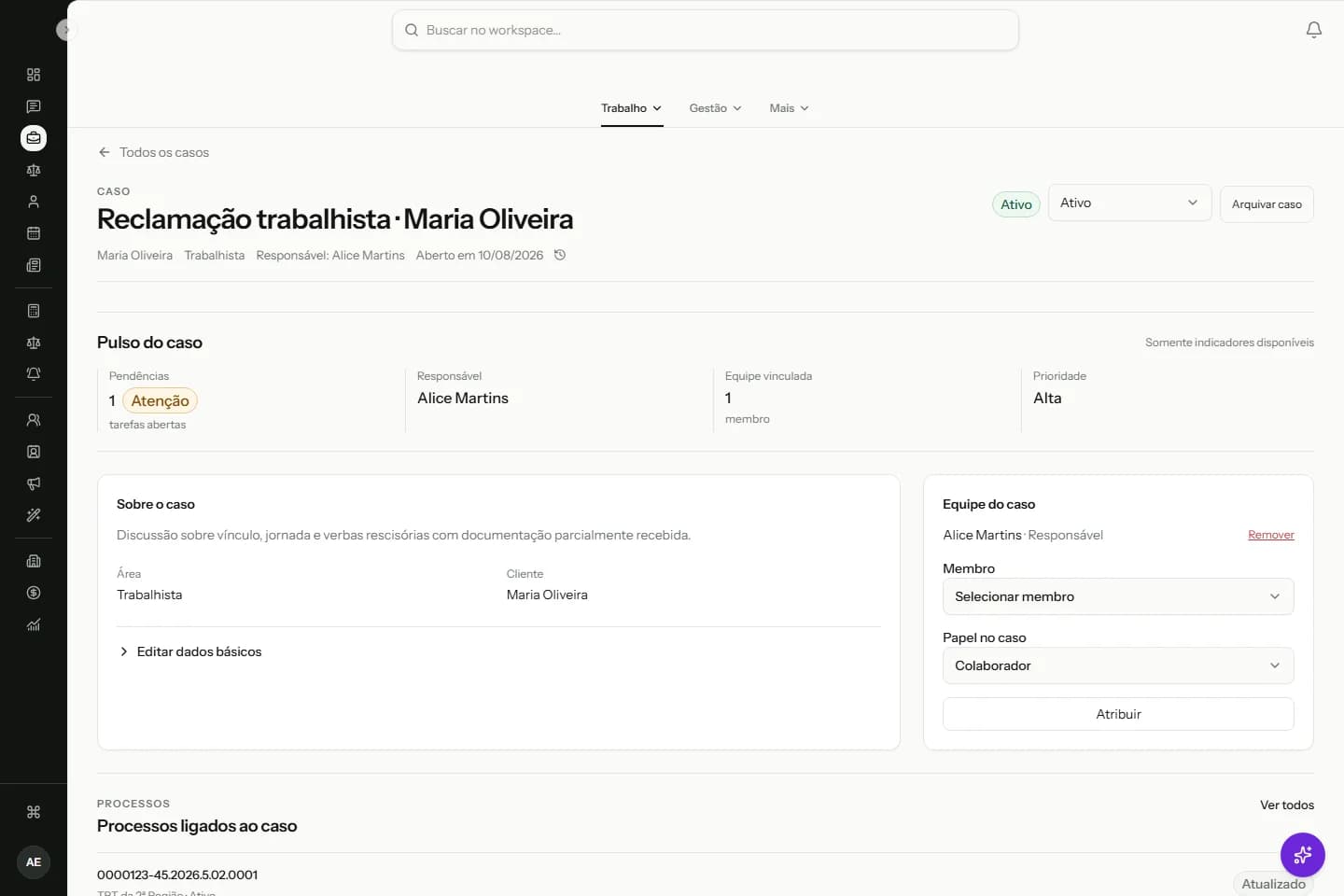Open the messages chat icon in sidebar
Image resolution: width=1344 pixels, height=896 pixels.
click(34, 106)
